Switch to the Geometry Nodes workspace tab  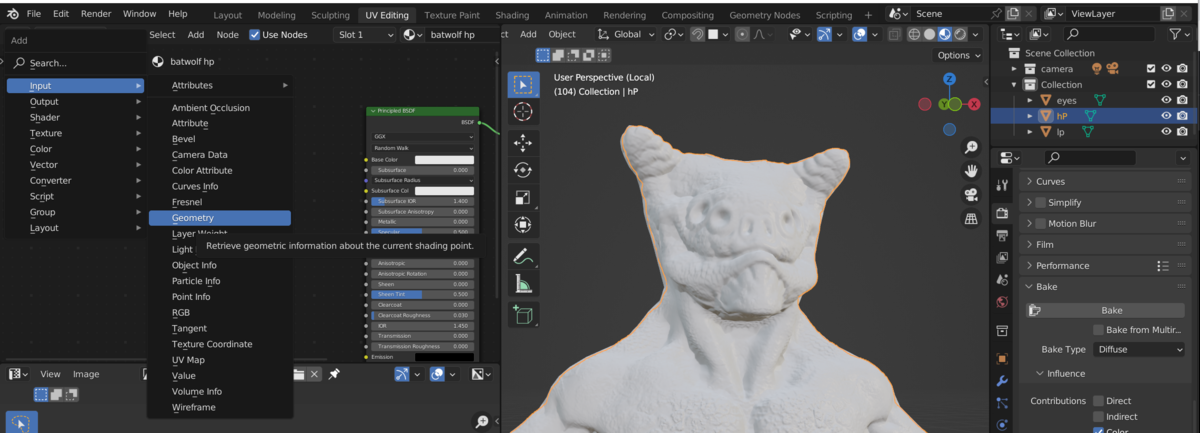(765, 15)
